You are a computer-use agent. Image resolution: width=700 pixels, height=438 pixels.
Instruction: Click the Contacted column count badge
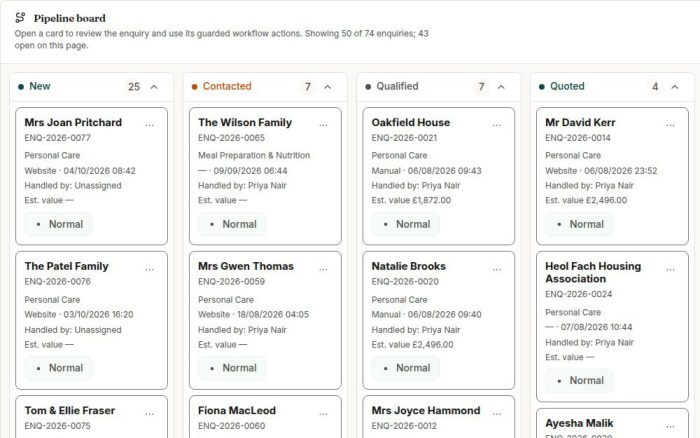(x=308, y=87)
